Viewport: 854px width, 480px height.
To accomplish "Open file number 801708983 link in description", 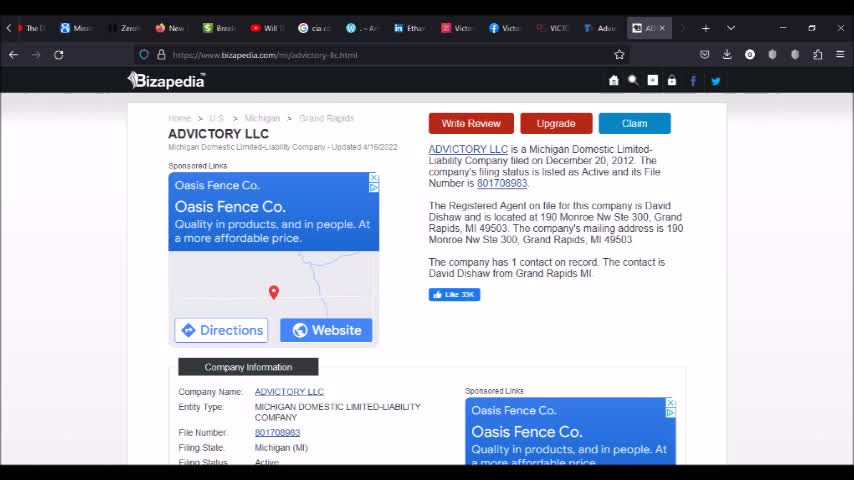I will click(x=502, y=183).
